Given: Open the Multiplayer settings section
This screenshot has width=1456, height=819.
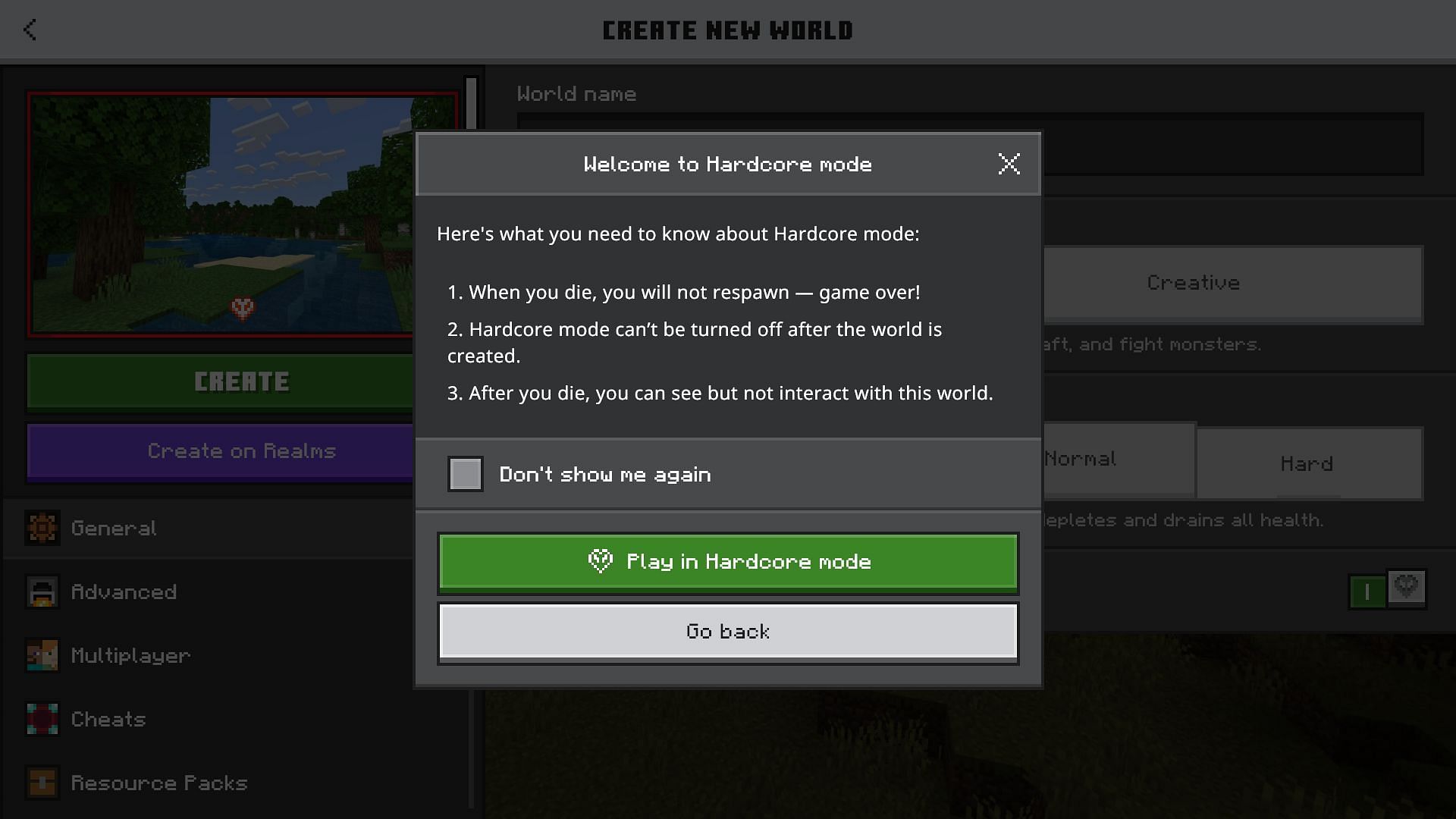Looking at the screenshot, I should click(131, 654).
